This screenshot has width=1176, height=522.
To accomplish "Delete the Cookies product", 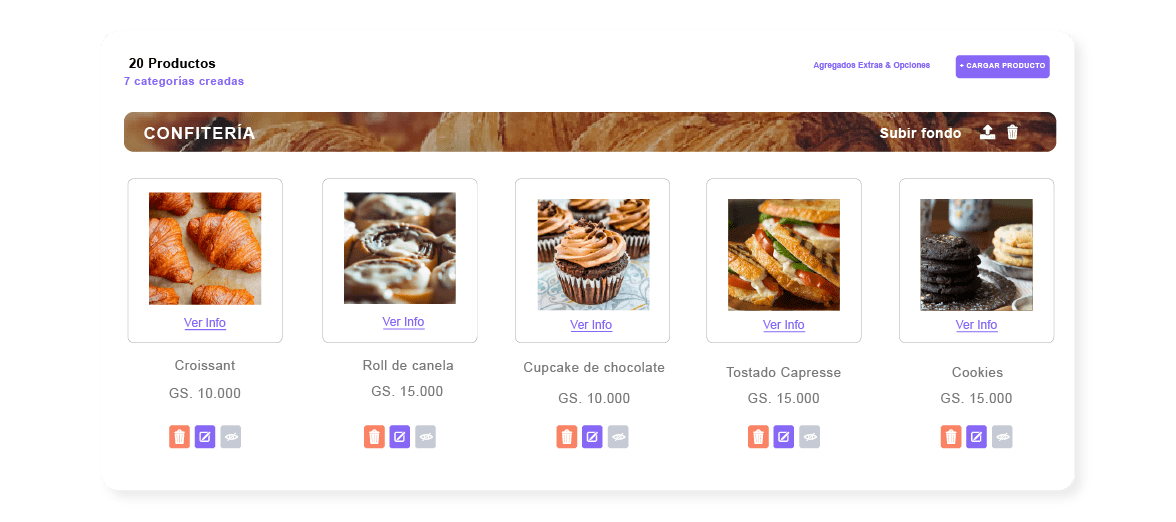I will (951, 437).
